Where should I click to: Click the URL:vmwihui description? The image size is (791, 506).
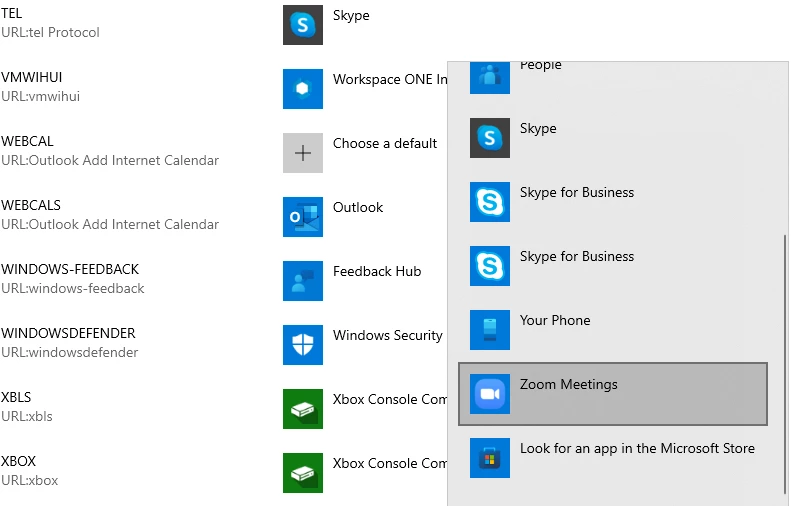pyautogui.click(x=40, y=97)
